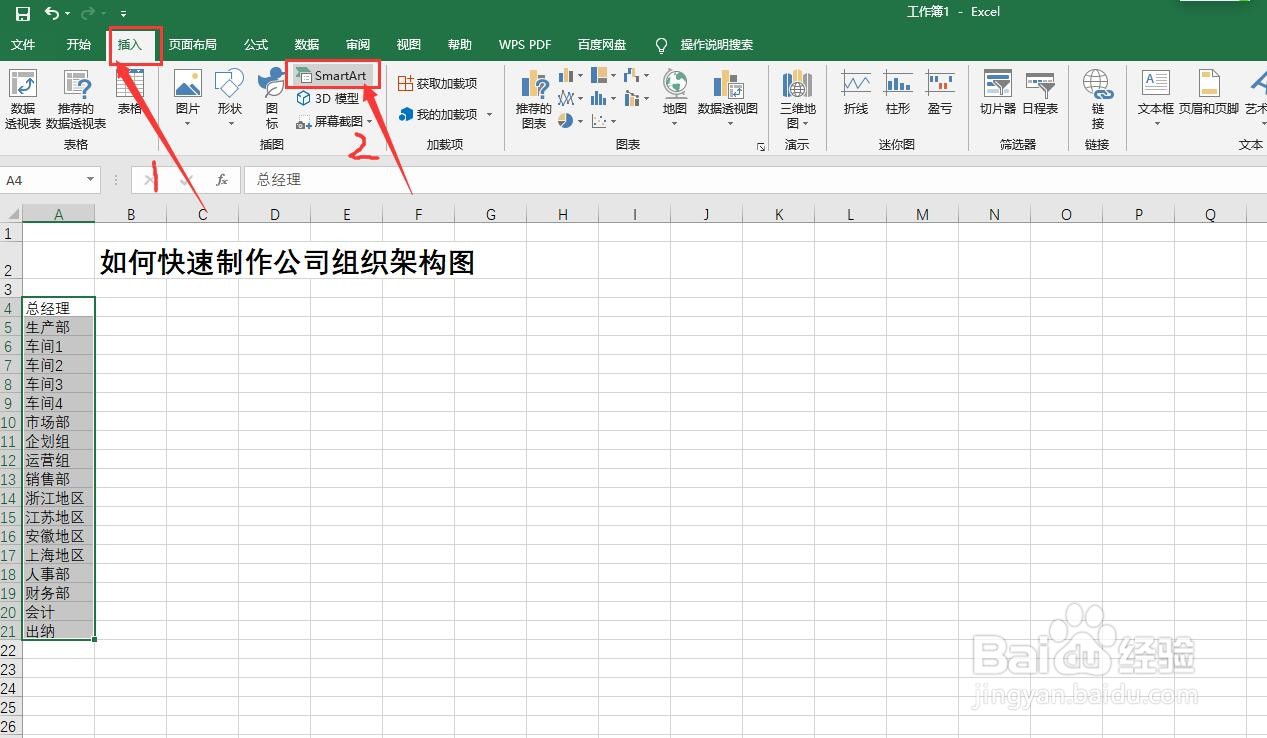1267x738 pixels.
Task: Select column B header
Action: (131, 214)
